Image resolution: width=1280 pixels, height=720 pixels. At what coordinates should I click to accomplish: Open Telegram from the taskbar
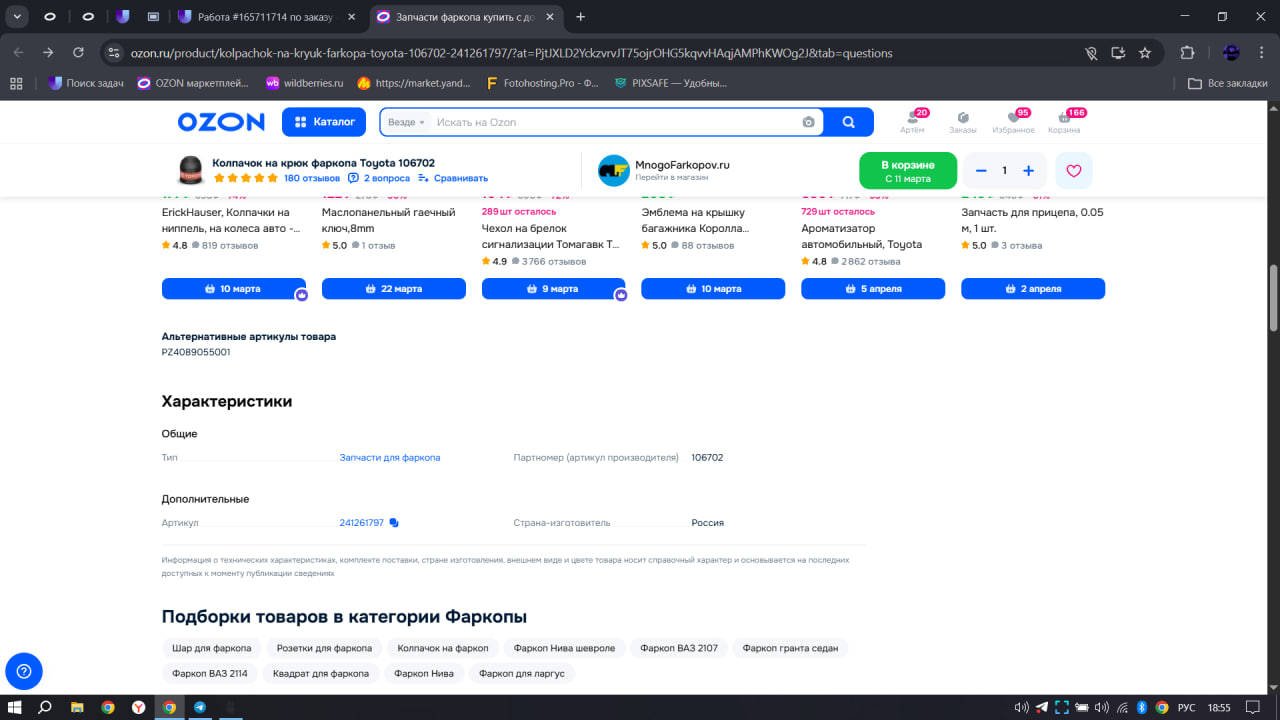200,707
